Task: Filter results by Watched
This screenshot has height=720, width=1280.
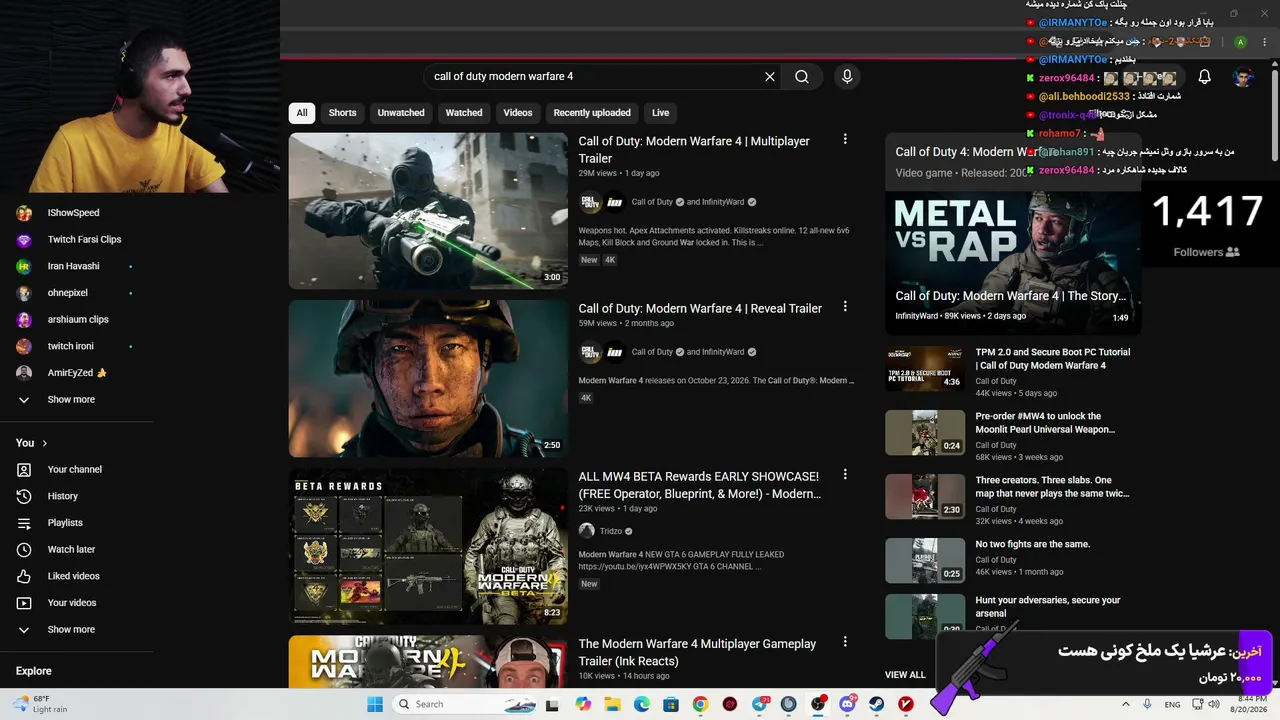Action: pyautogui.click(x=464, y=113)
